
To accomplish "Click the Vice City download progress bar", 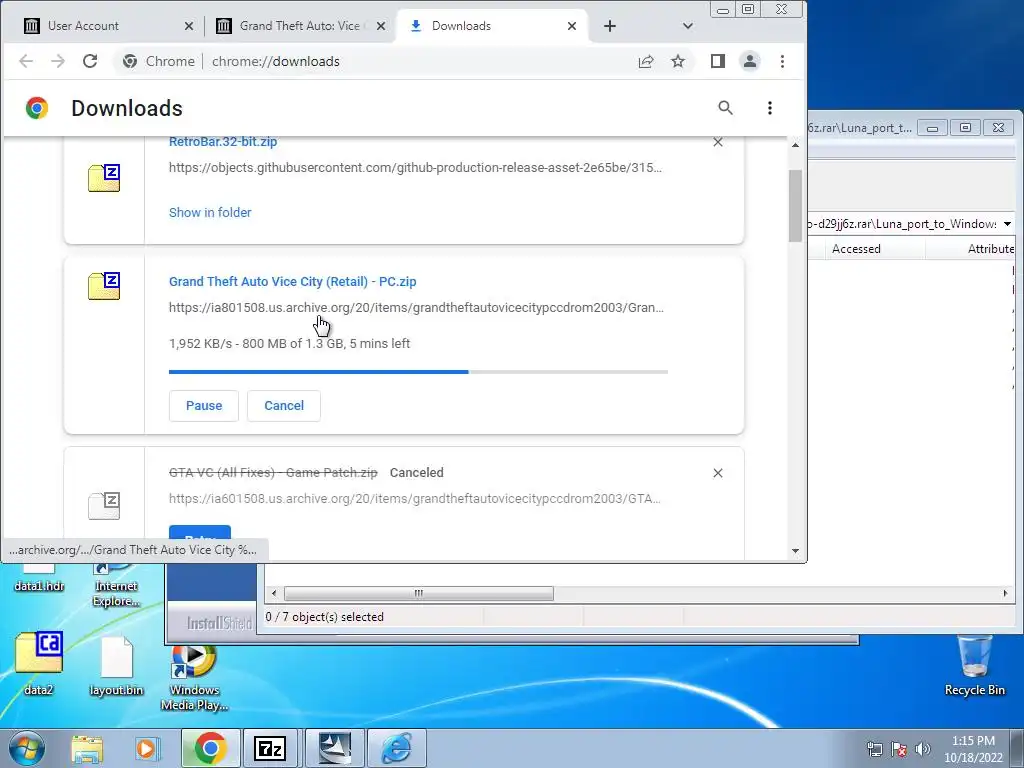I will [x=418, y=372].
